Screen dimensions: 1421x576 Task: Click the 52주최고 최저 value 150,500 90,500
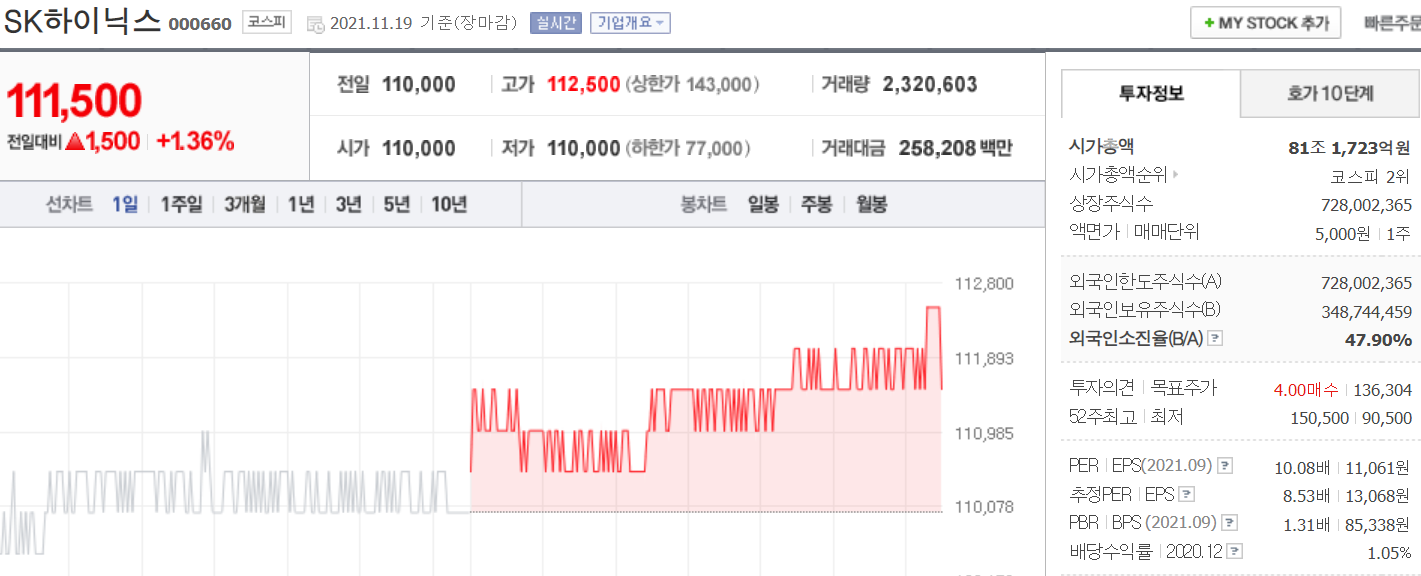click(1351, 418)
